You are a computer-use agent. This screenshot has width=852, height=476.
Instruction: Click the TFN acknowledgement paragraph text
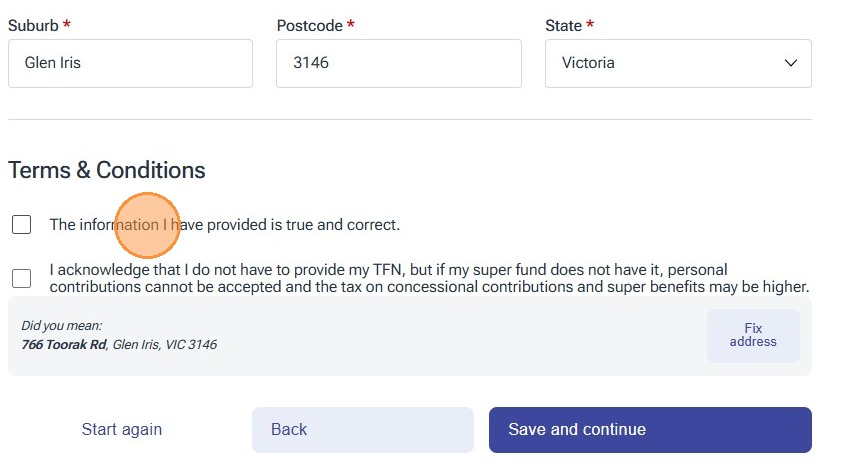(428, 279)
